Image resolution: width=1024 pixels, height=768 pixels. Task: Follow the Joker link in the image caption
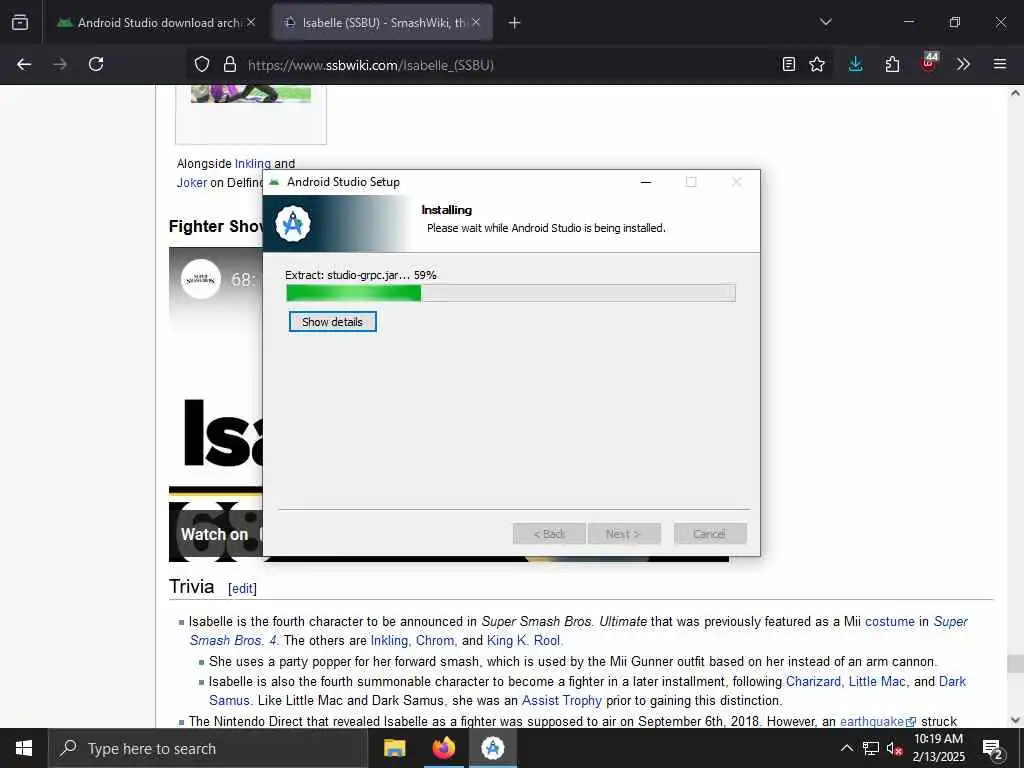191,182
